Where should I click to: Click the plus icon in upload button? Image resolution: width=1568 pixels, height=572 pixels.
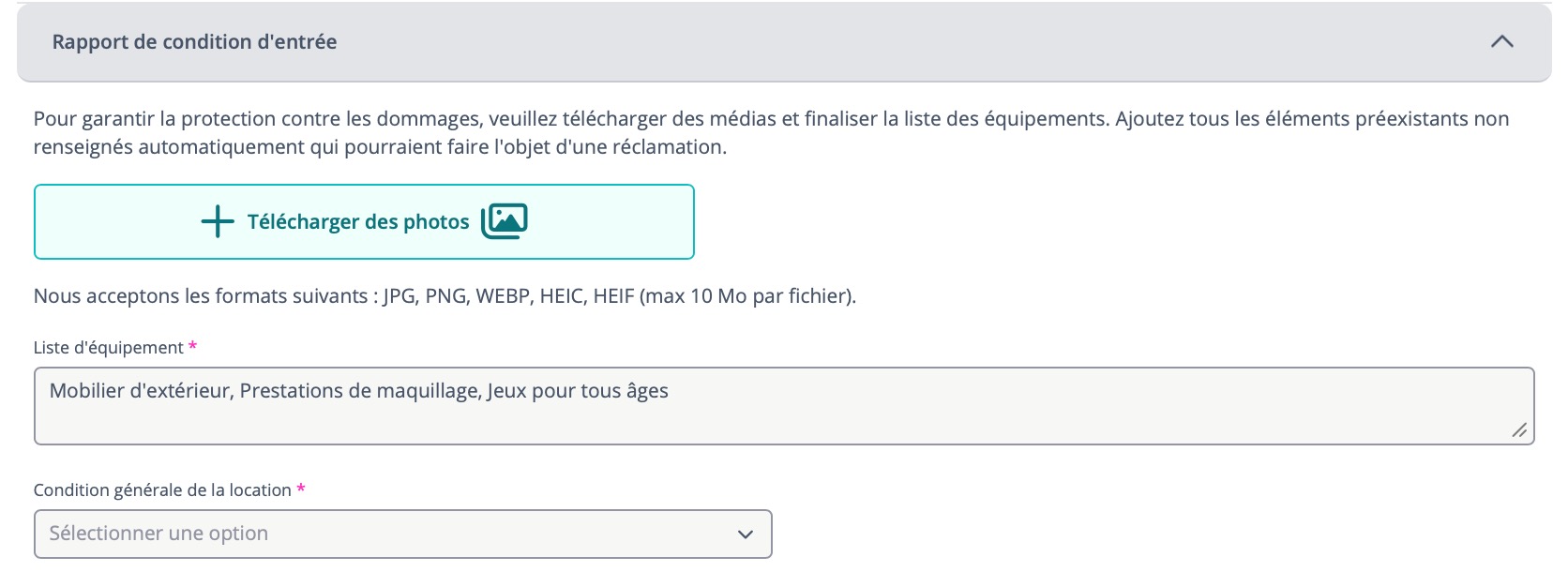[x=218, y=222]
